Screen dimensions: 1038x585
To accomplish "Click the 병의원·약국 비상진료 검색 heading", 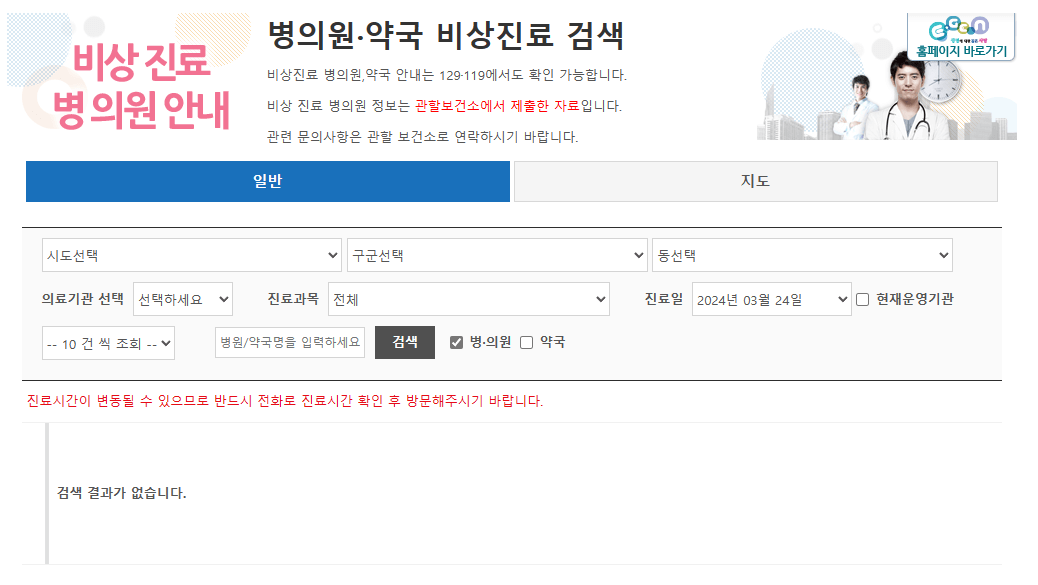I will [446, 35].
